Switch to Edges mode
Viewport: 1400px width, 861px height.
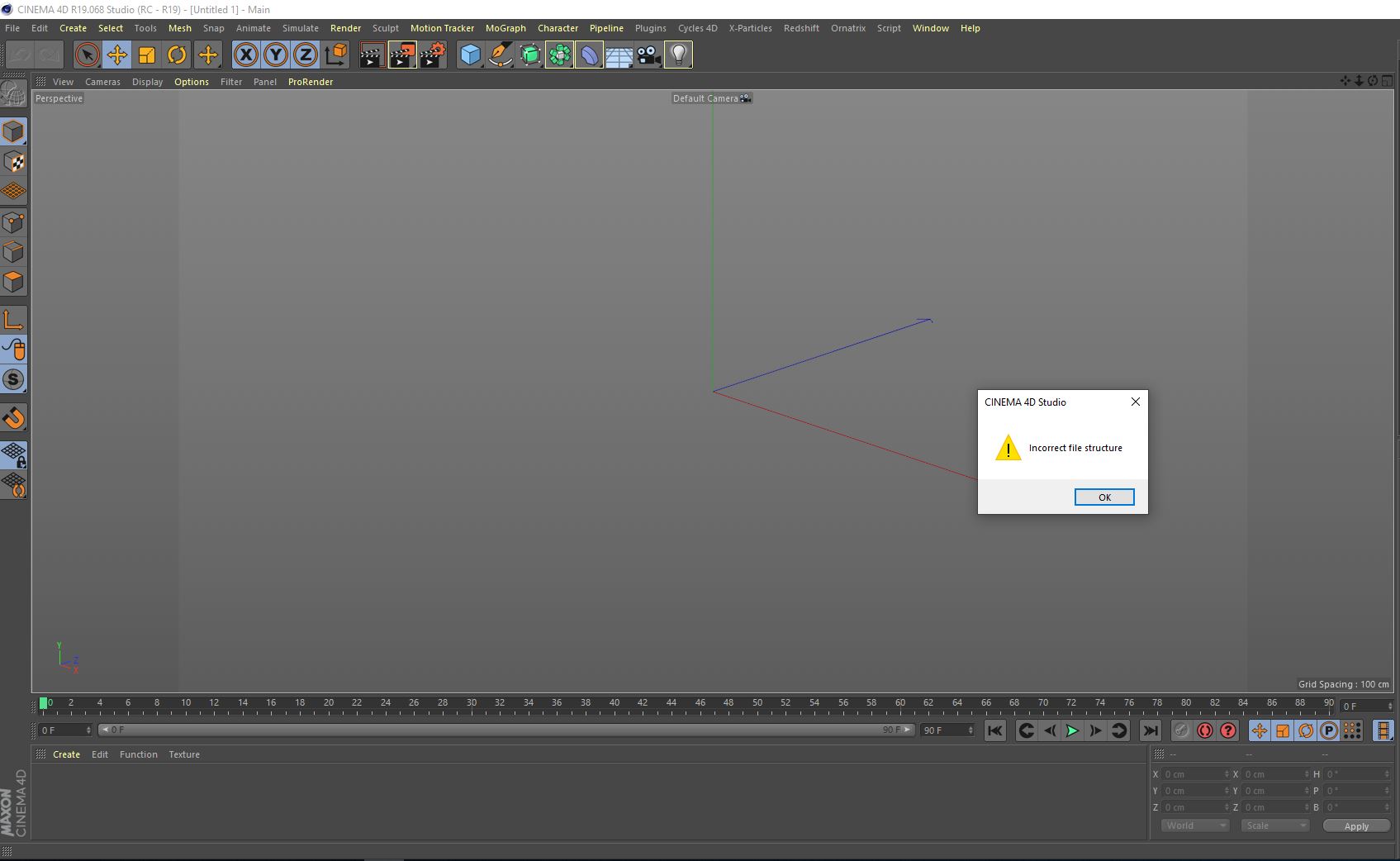[x=14, y=252]
